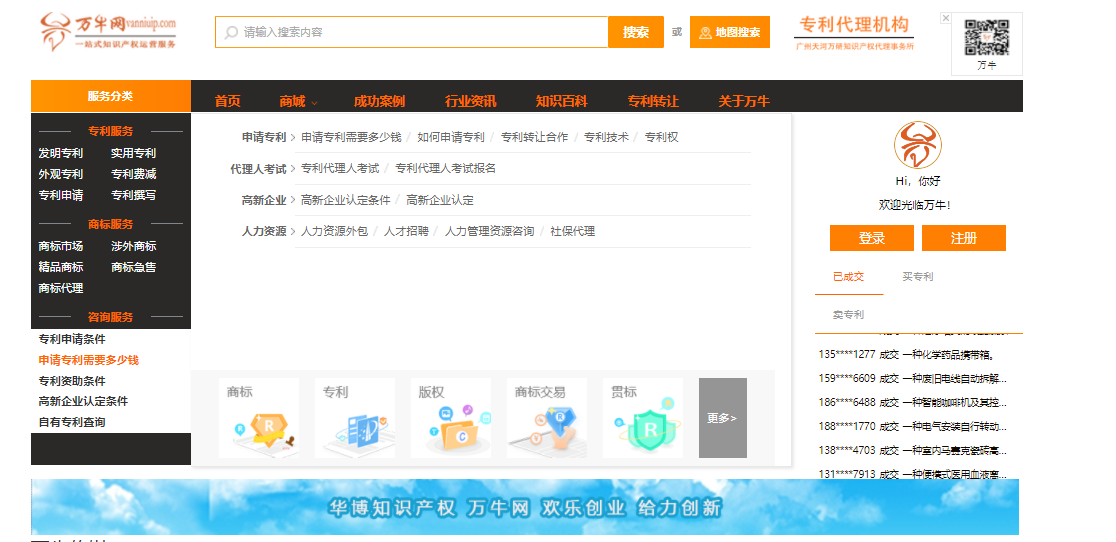Close the QR code popup
Screen dimensions: 1116x542
pyautogui.click(x=945, y=18)
